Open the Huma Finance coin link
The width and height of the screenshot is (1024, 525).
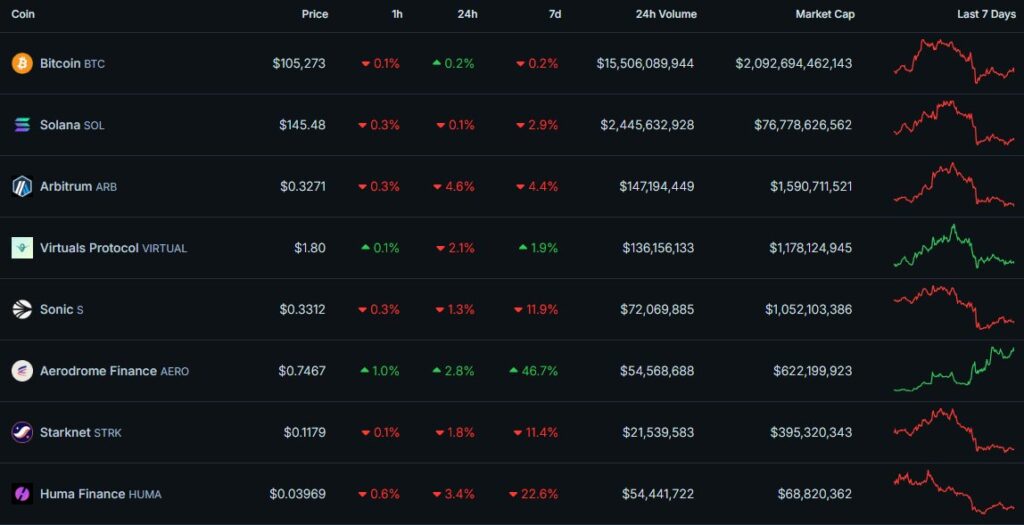[x=82, y=494]
